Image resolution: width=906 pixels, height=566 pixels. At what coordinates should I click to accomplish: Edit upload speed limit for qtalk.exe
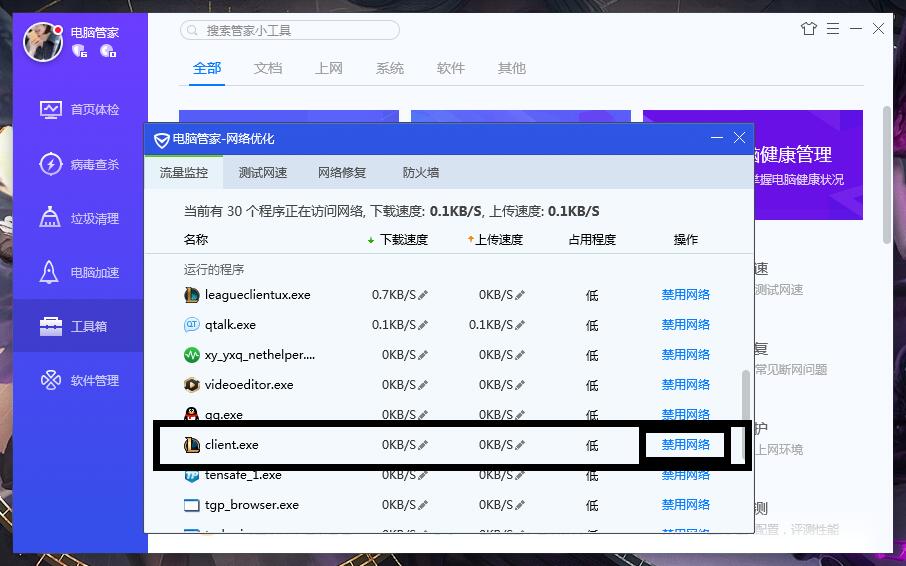pos(520,325)
